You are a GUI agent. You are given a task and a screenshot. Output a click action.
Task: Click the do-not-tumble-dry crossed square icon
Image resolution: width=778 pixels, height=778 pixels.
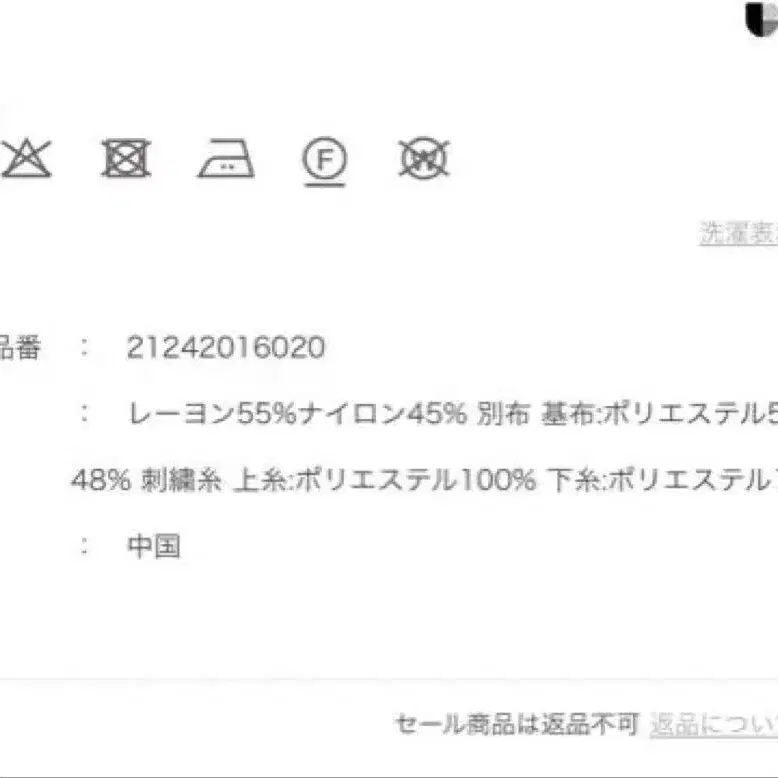pos(126,158)
